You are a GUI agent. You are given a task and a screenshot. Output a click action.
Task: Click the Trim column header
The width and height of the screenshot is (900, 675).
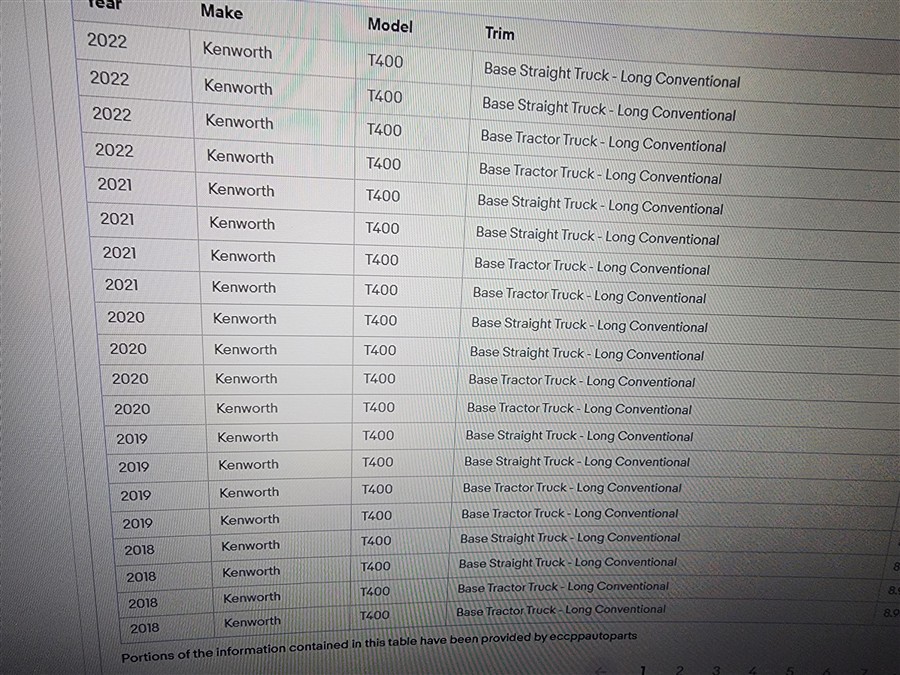pos(500,34)
